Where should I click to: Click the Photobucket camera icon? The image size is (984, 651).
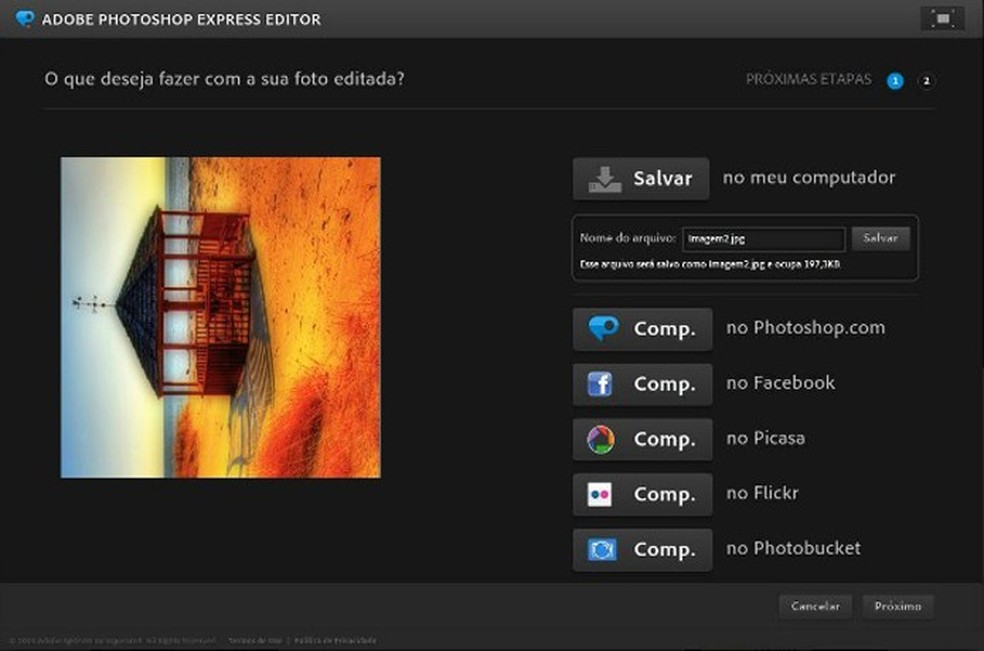[x=602, y=550]
